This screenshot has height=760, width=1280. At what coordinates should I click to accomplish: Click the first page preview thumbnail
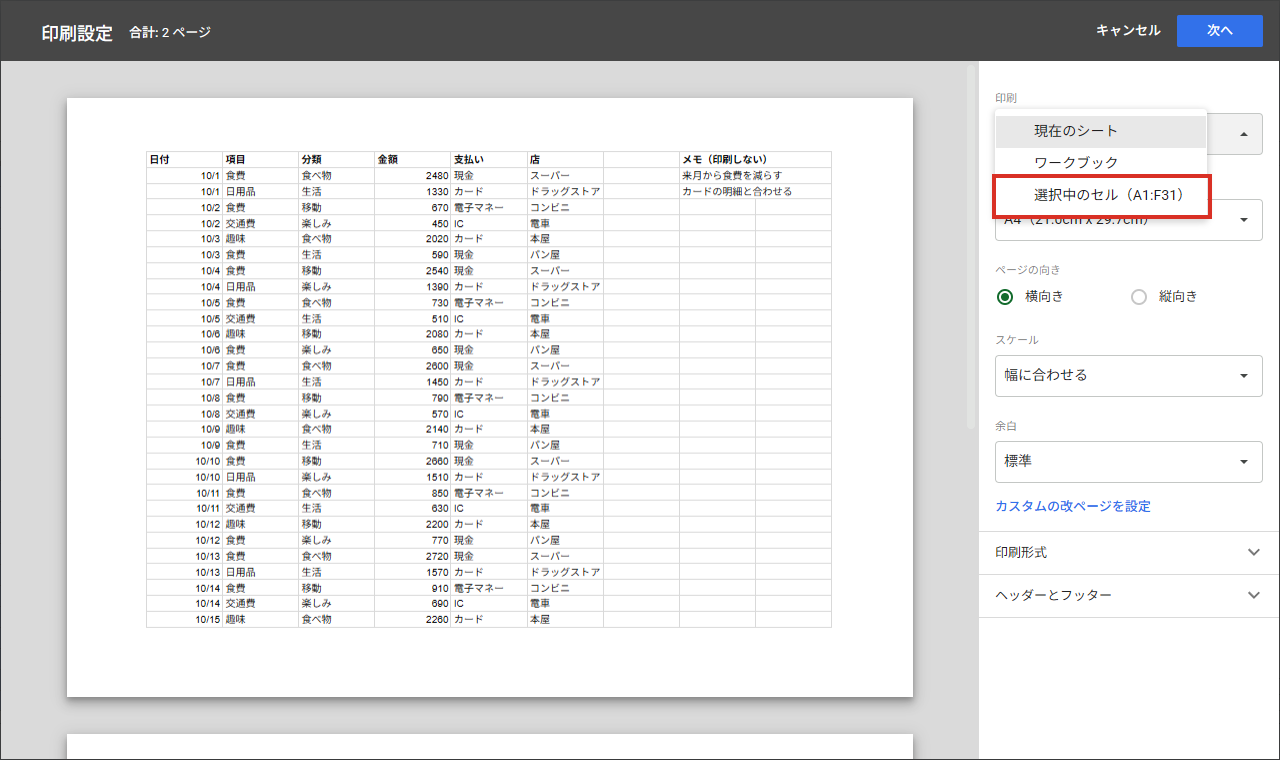coord(490,397)
